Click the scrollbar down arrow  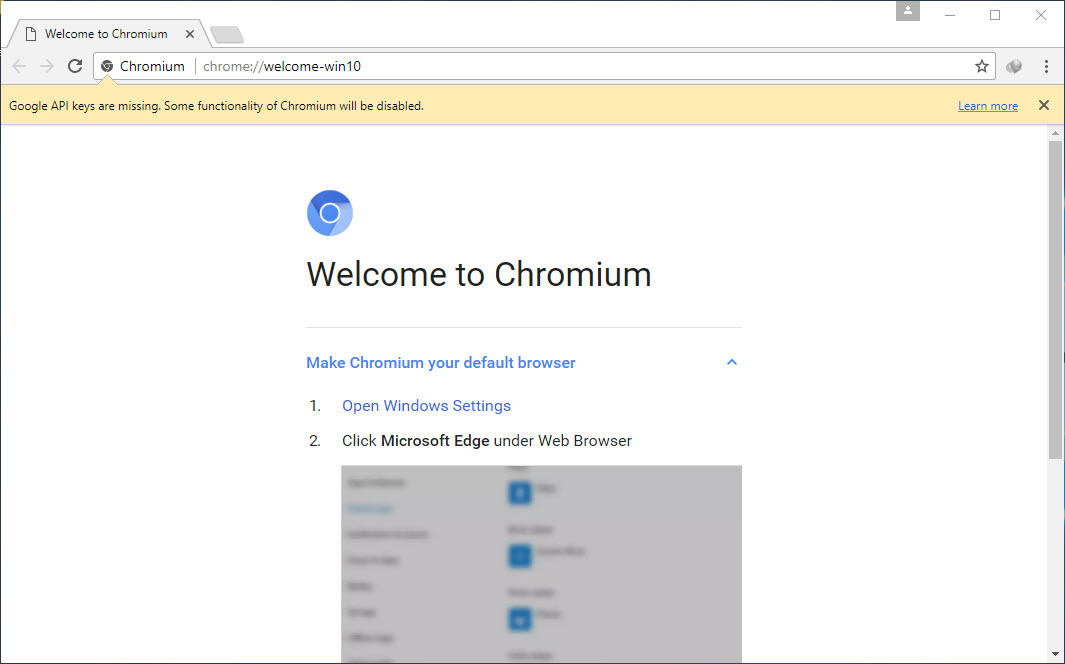(x=1055, y=654)
